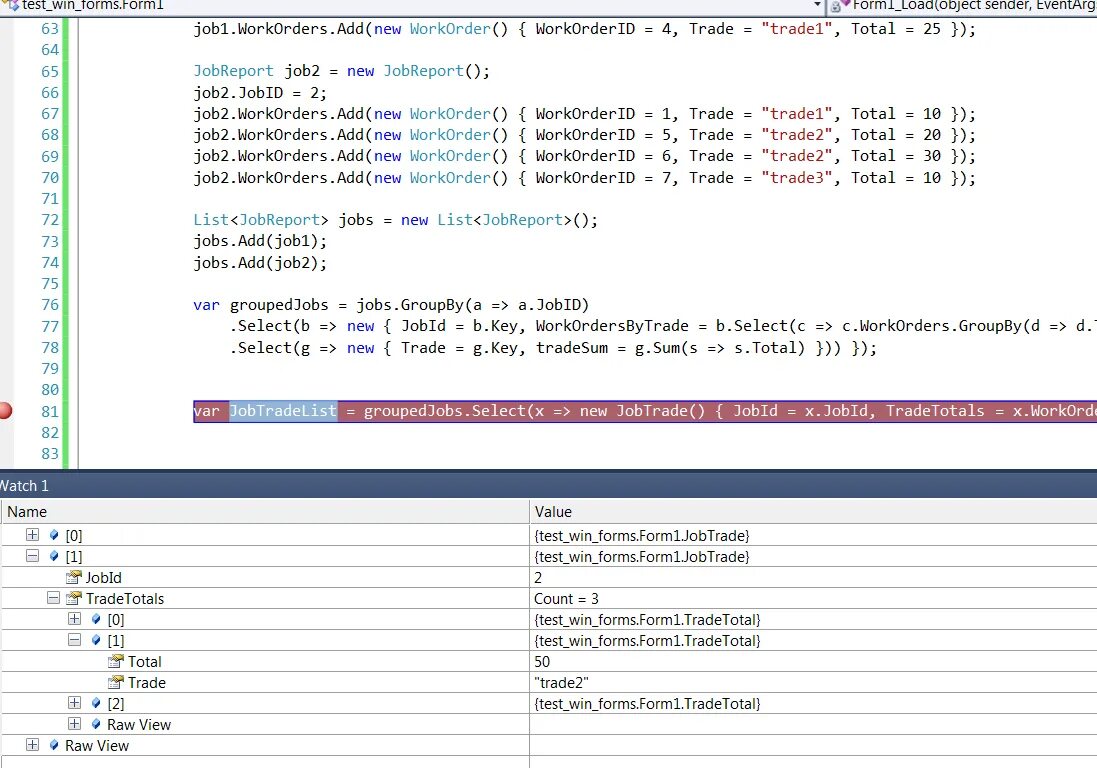This screenshot has height=768, width=1097.
Task: Toggle the breakpoint on line 81
Action: click(x=5, y=411)
